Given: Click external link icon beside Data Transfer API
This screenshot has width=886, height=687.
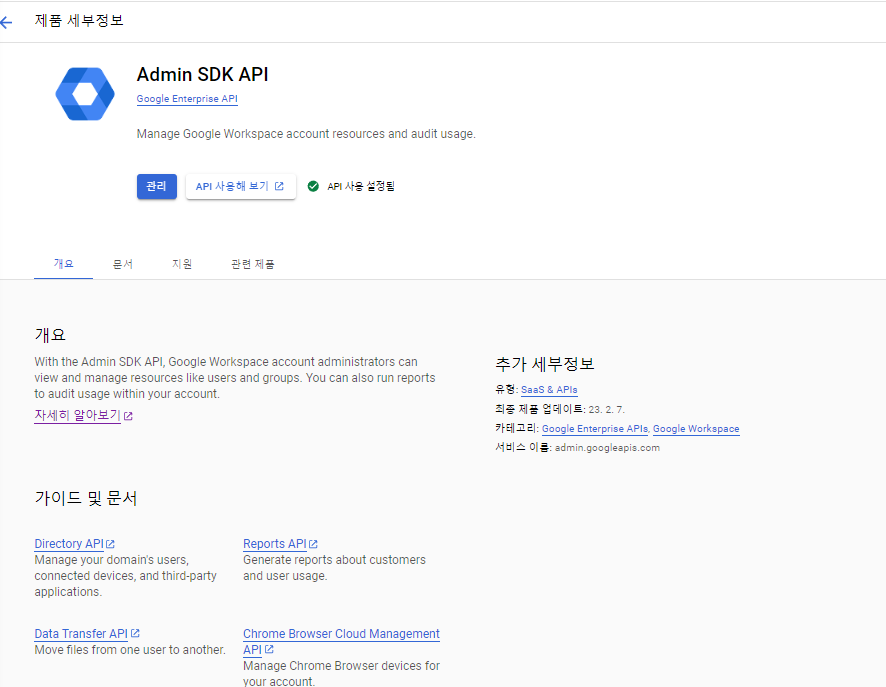Looking at the screenshot, I should [x=135, y=633].
